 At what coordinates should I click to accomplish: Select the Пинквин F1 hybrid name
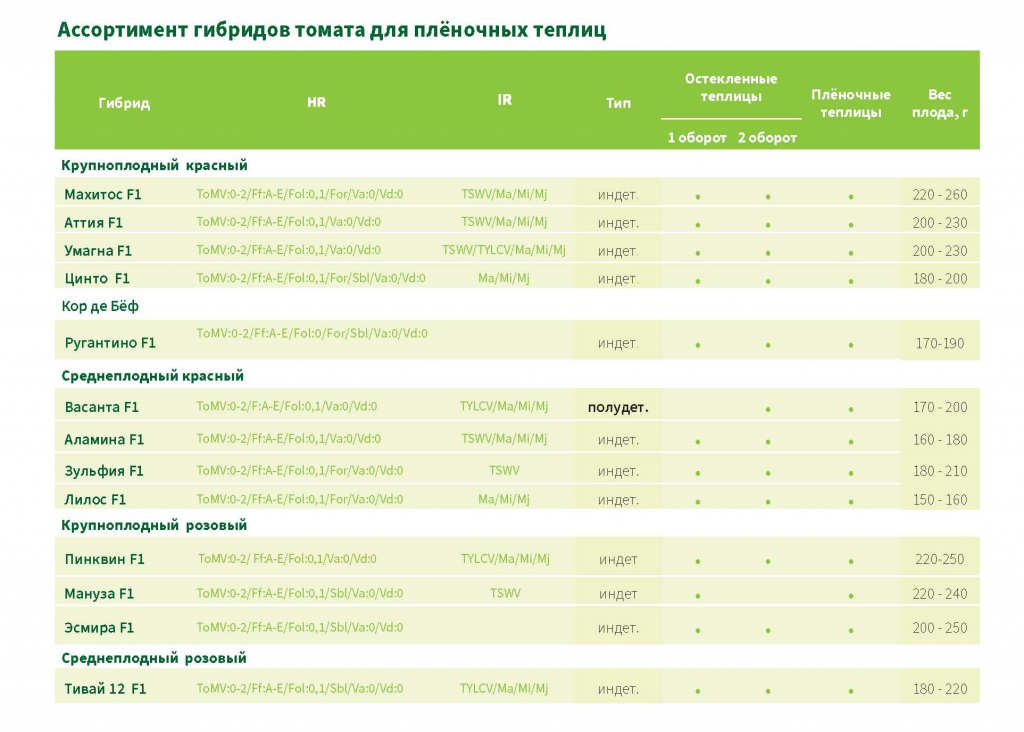(104, 559)
